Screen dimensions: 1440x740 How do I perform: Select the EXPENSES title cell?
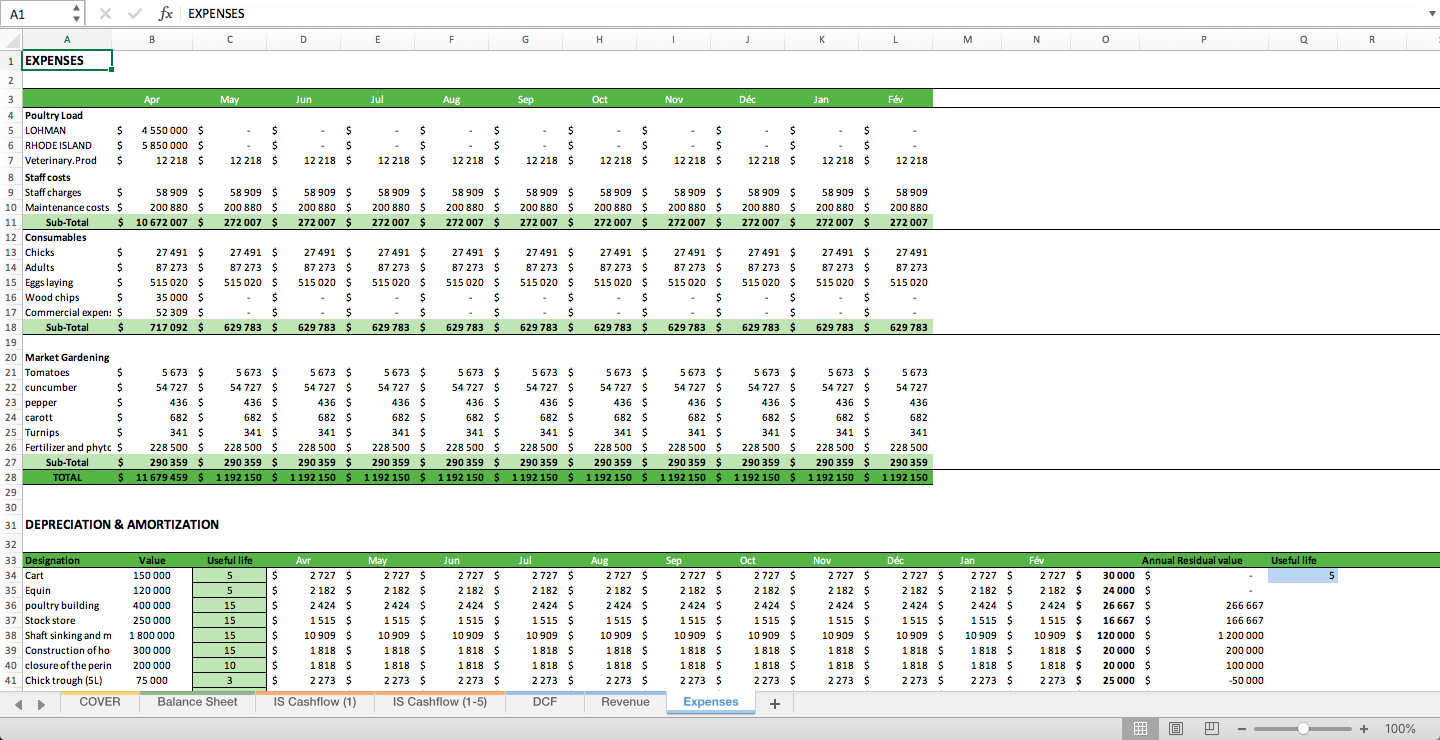(67, 60)
